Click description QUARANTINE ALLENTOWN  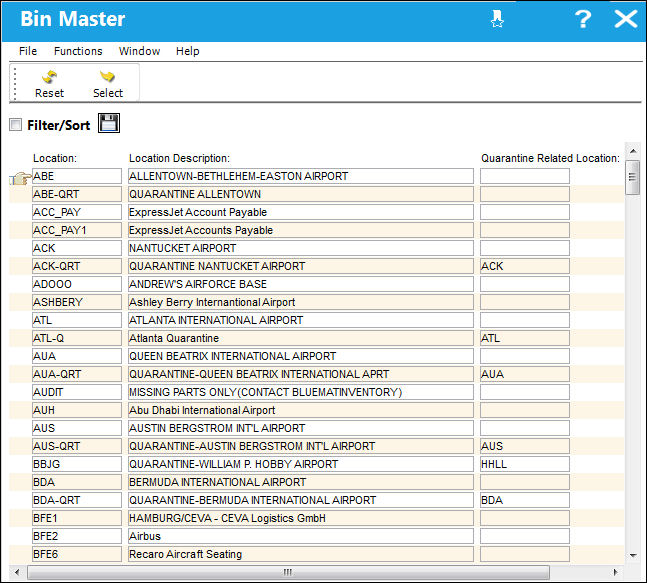coord(301,194)
